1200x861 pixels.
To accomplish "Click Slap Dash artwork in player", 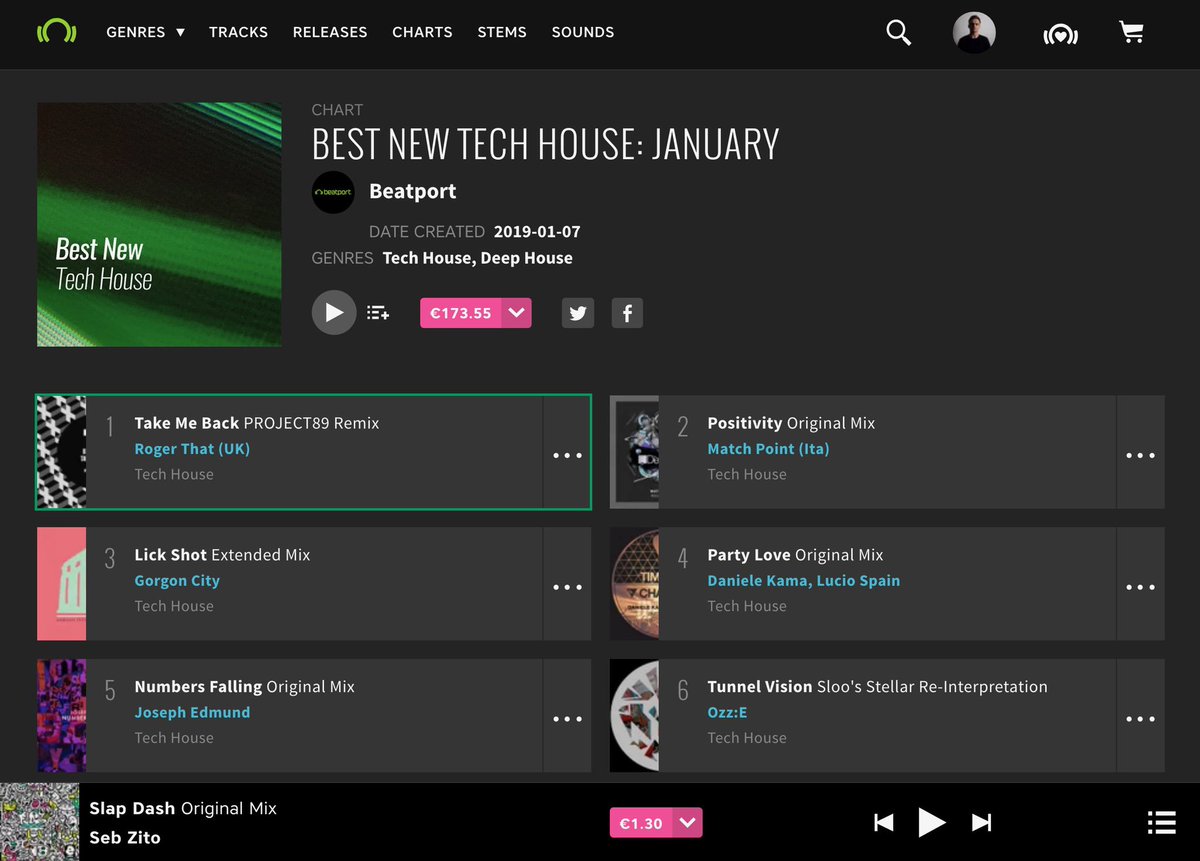I will coord(39,822).
